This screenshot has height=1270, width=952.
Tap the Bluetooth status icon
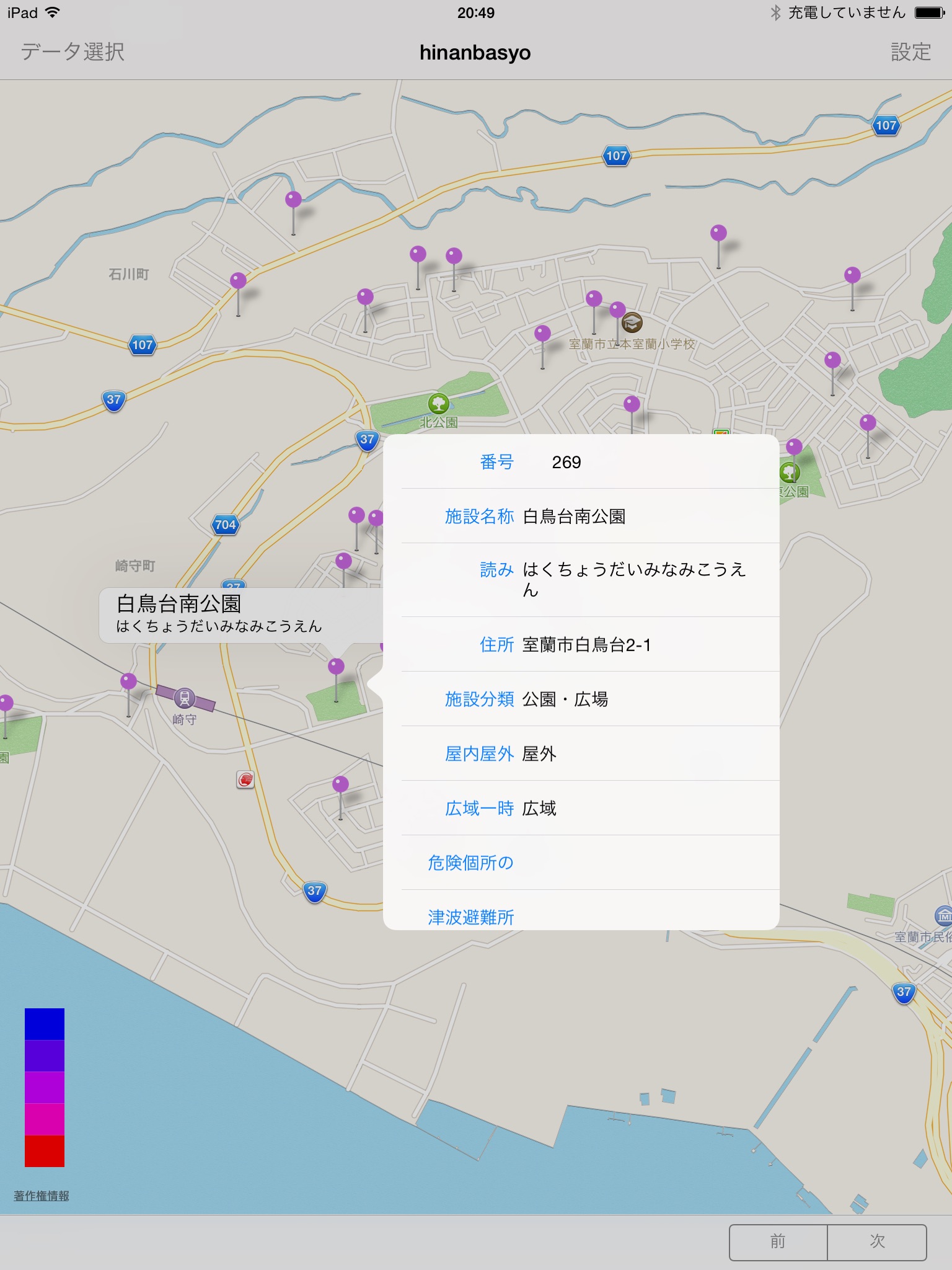click(775, 12)
